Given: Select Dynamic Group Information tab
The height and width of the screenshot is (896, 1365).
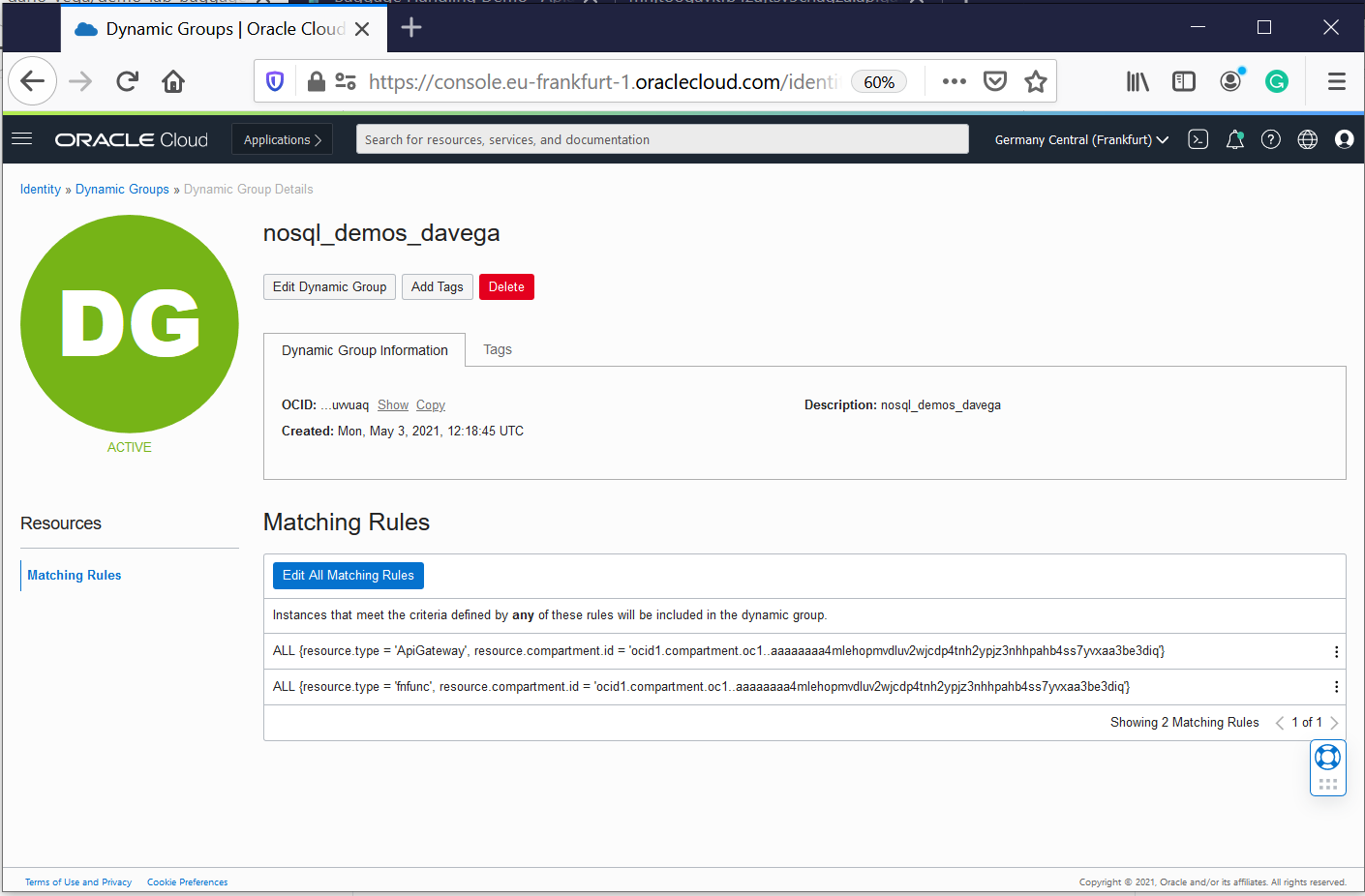Looking at the screenshot, I should [x=365, y=350].
